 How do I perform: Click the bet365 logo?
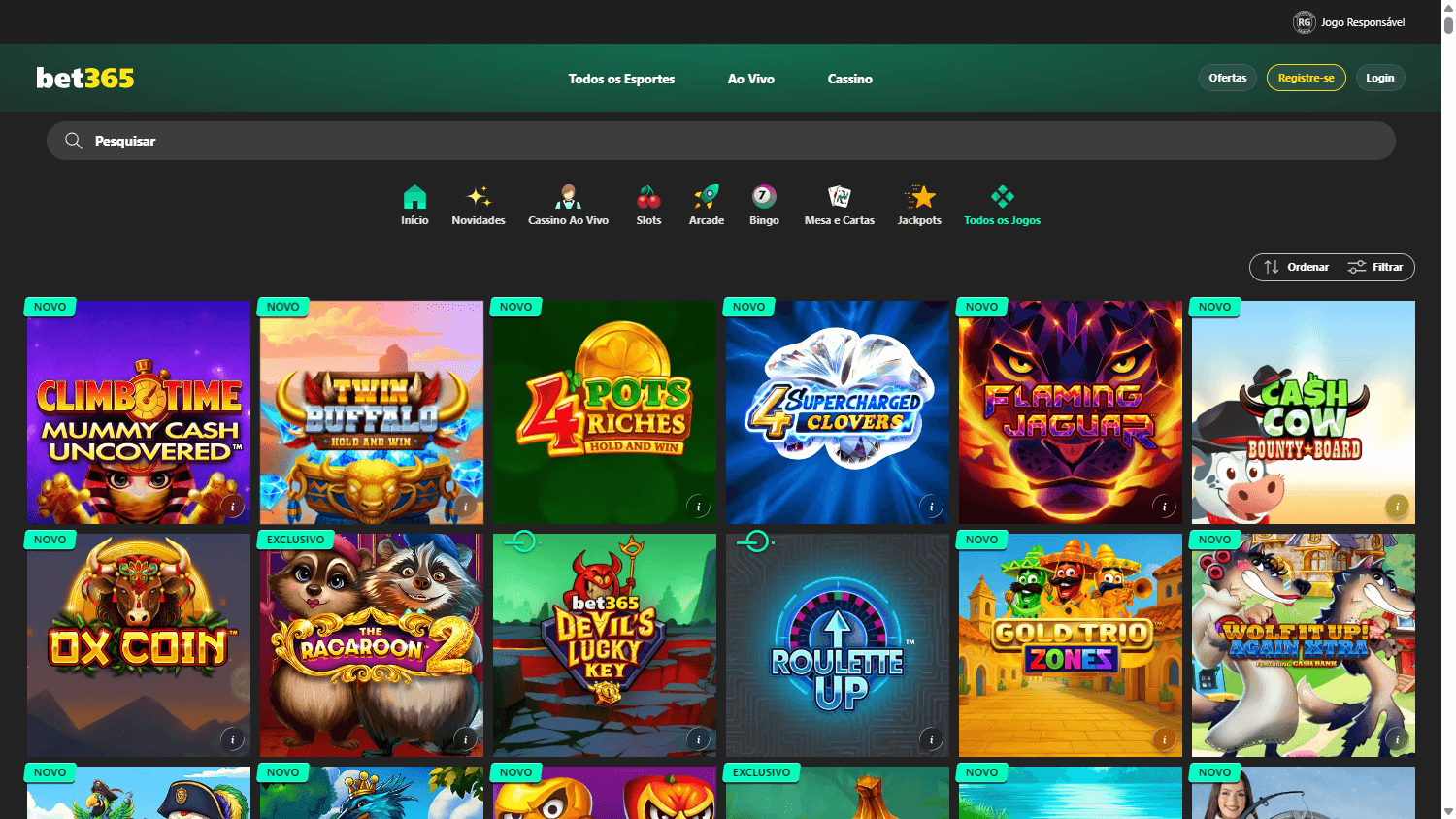coord(85,78)
